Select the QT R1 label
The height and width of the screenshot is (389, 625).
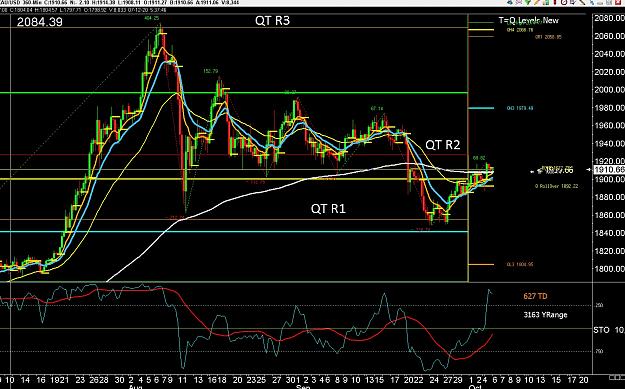click(x=328, y=208)
